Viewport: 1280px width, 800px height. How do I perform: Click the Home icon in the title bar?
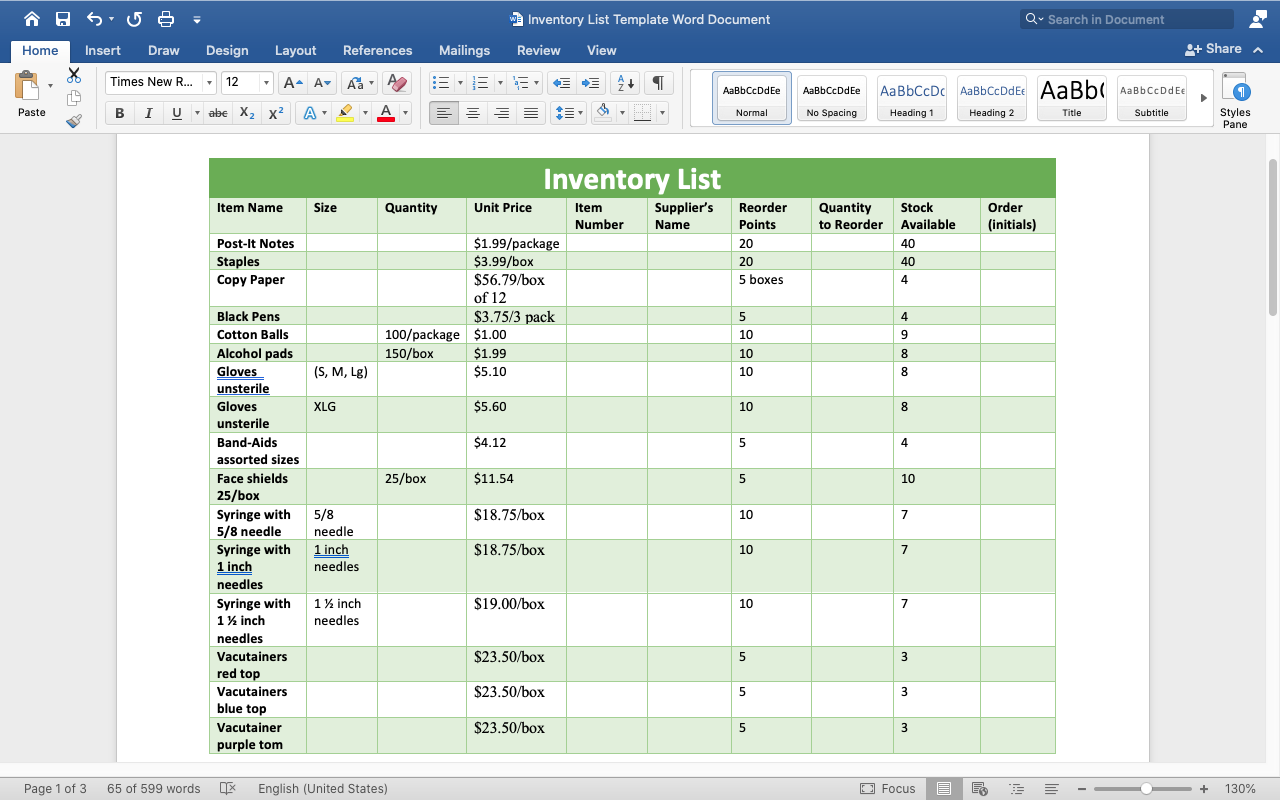tap(32, 19)
